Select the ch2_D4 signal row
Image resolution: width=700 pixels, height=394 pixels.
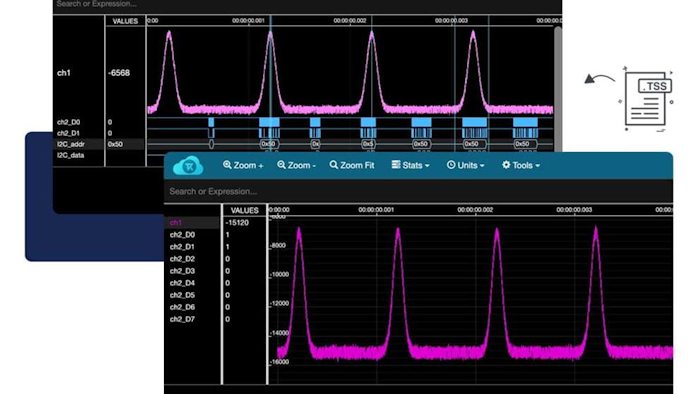pyautogui.click(x=182, y=283)
